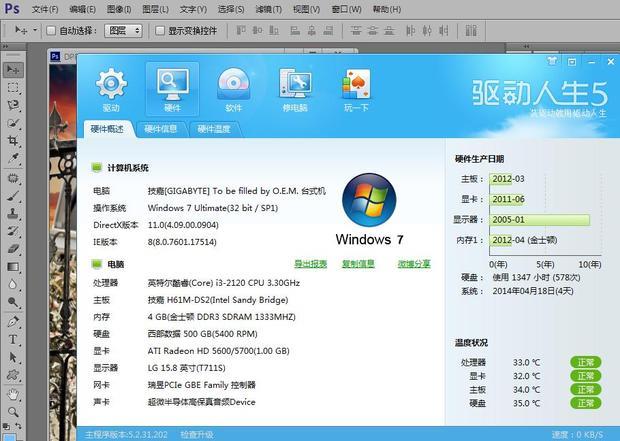620x441 pixels.
Task: Click text '11.0(4.09.00.0904)' DirectX version
Action: [183, 225]
